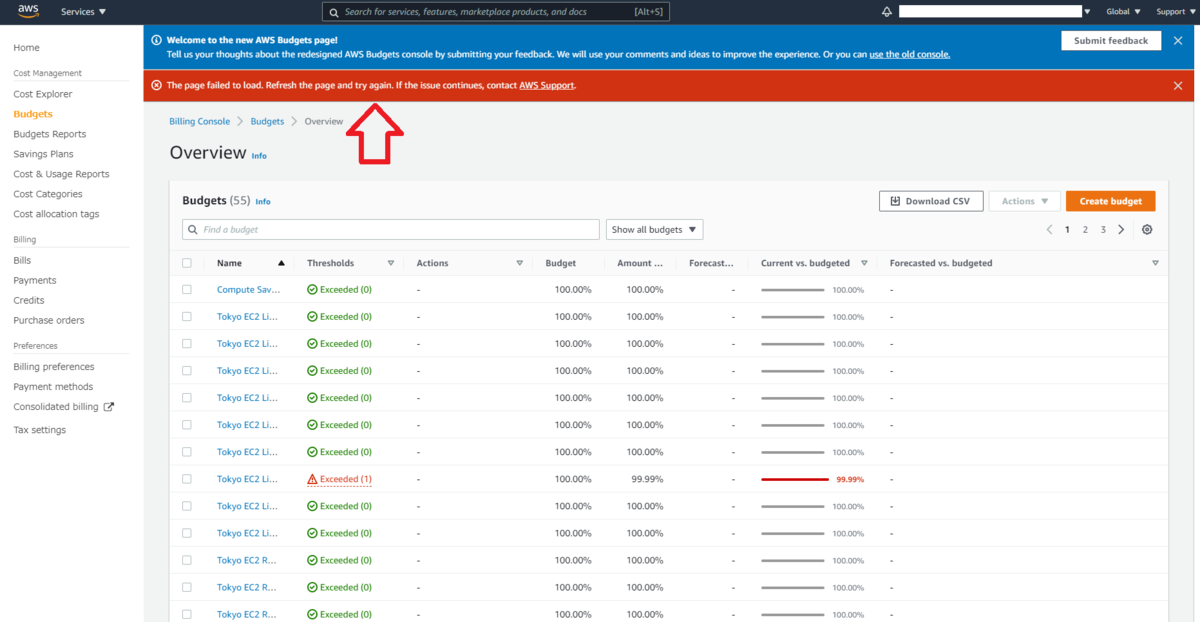The height and width of the screenshot is (622, 1200).
Task: Click progress bar in Compute Sav... row
Action: 793,290
